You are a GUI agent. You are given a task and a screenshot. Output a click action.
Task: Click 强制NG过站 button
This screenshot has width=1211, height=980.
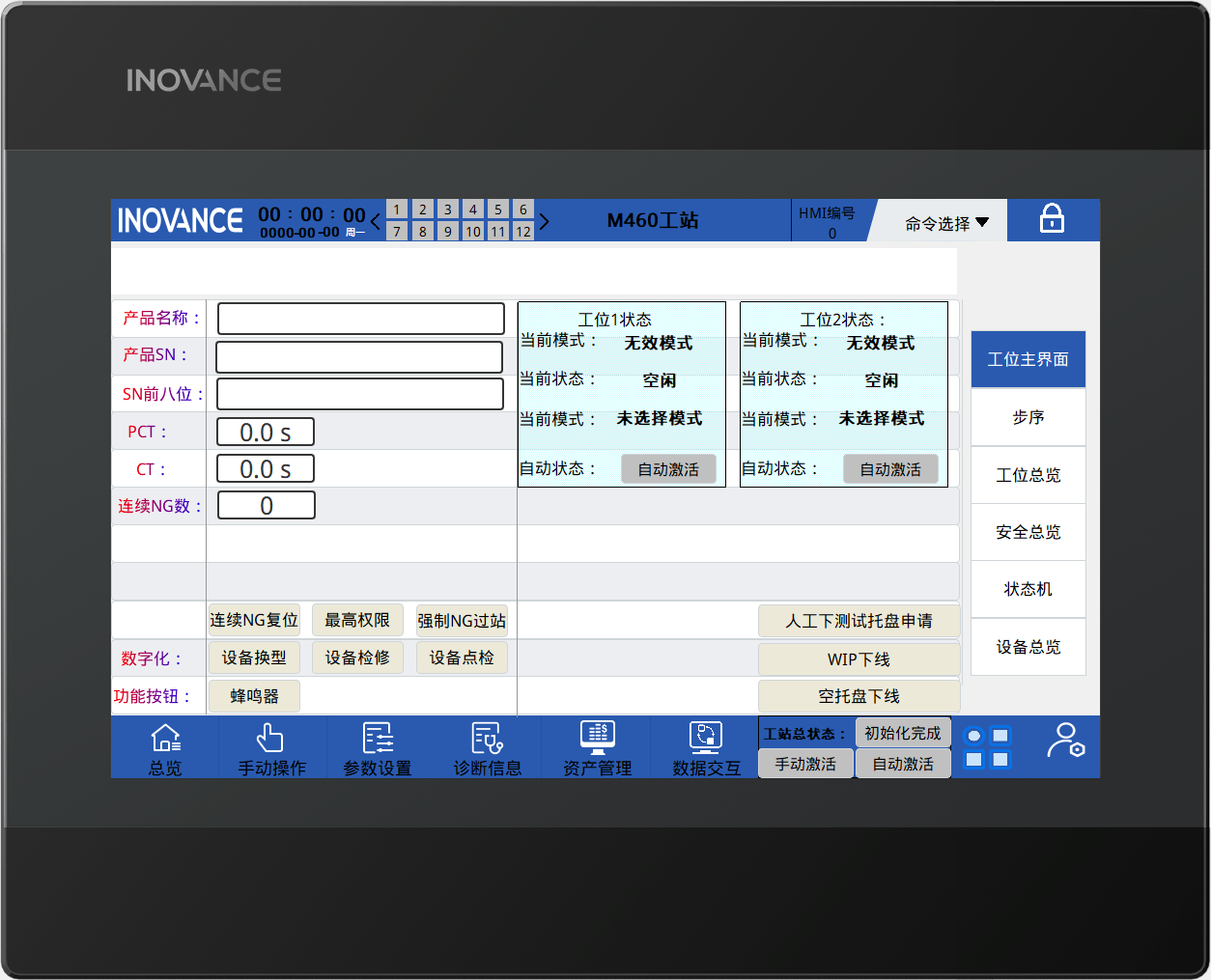(x=462, y=620)
